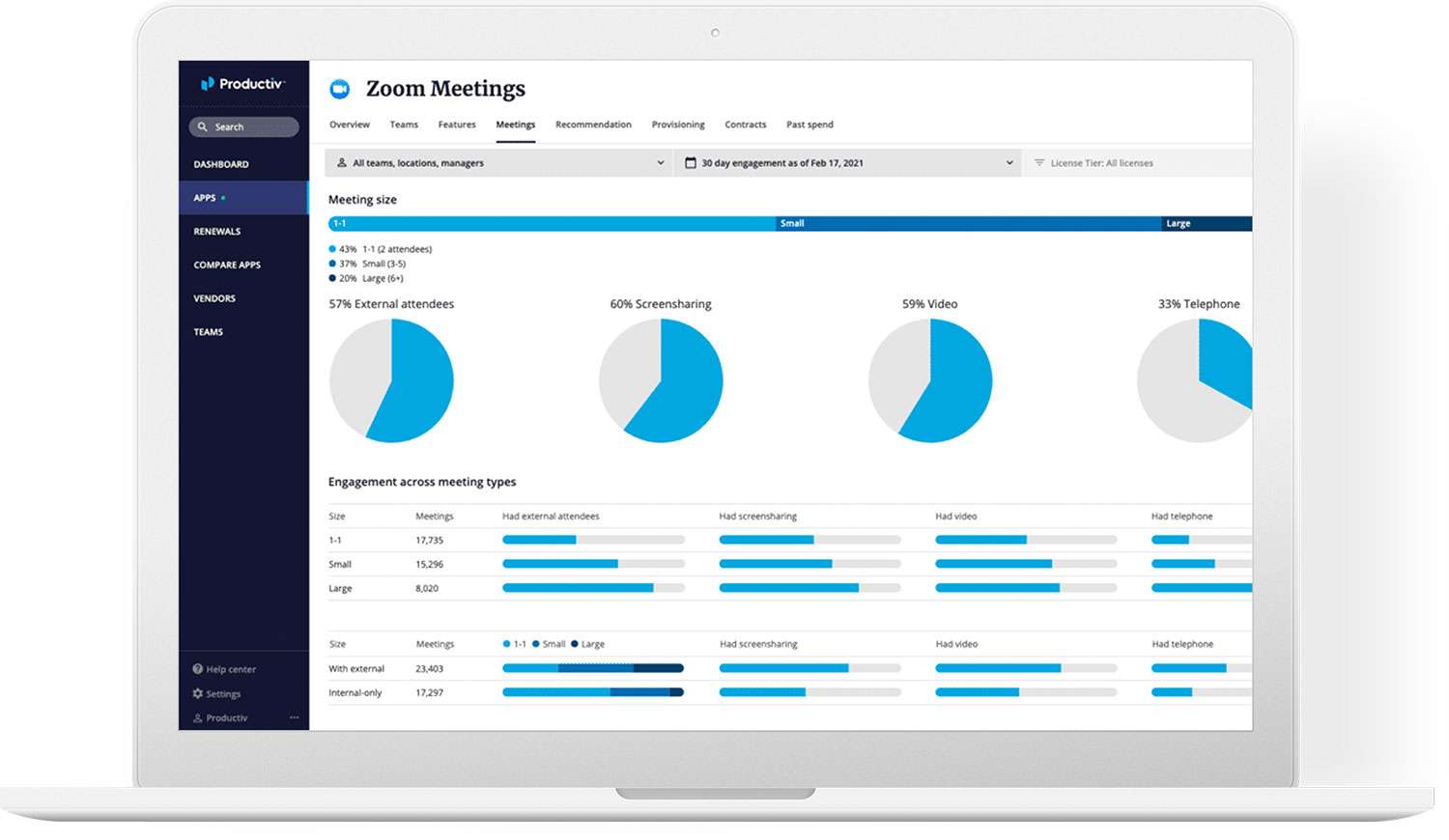Click video bar in Internal-only row

coord(1026,692)
